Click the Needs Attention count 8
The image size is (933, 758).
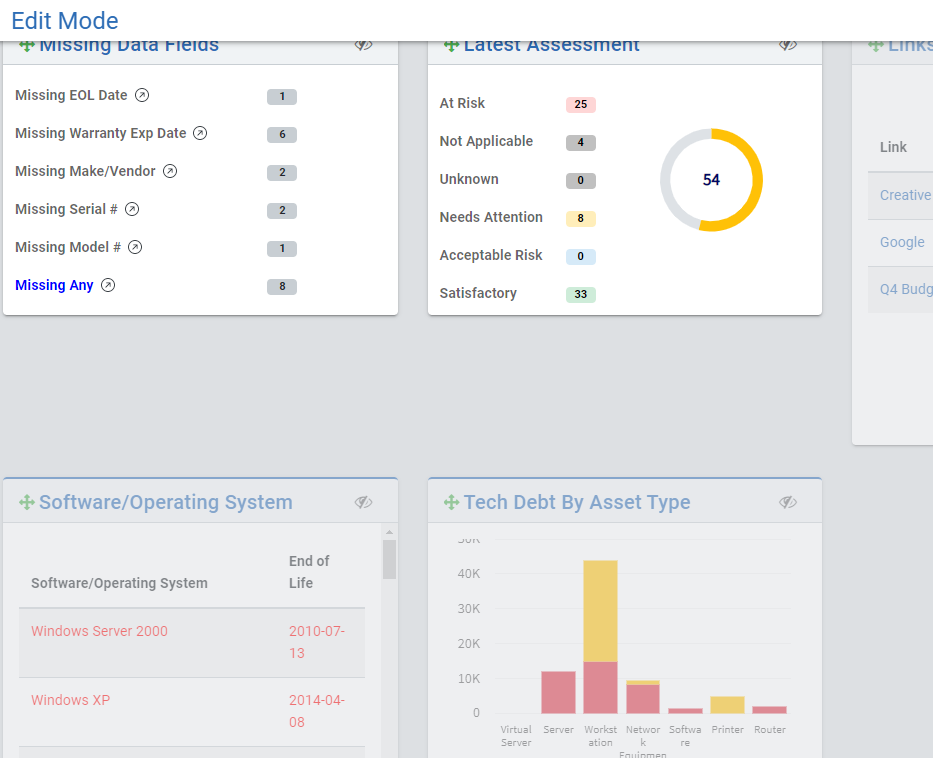pyautogui.click(x=581, y=219)
